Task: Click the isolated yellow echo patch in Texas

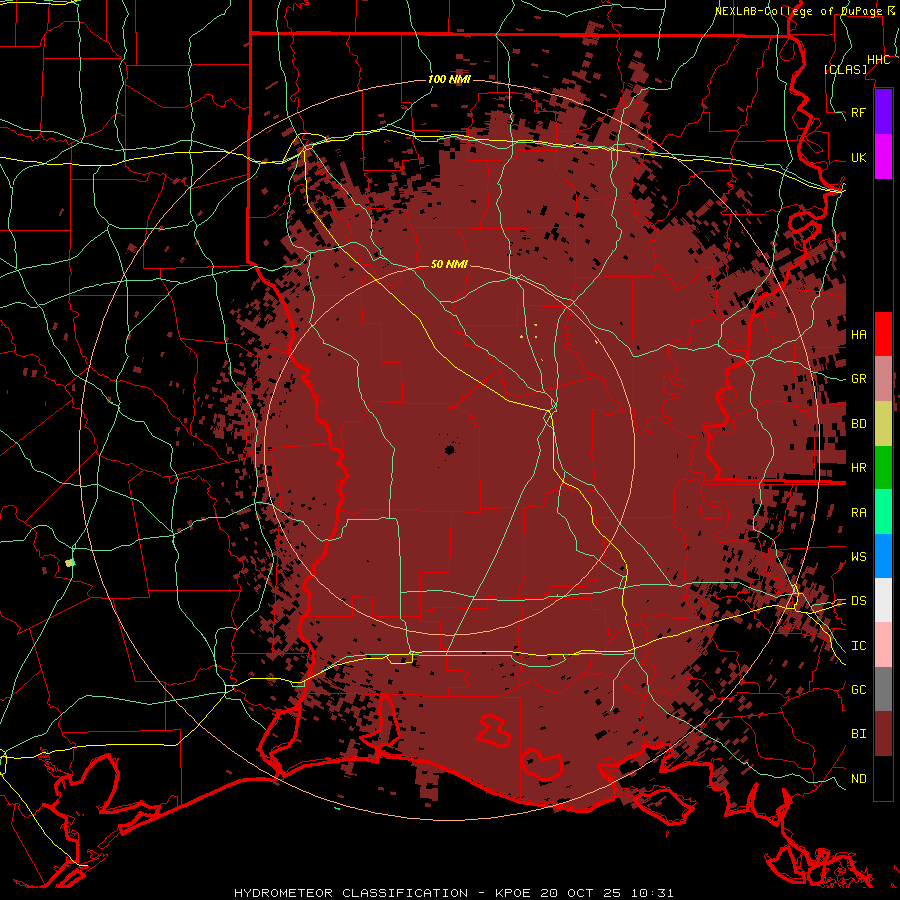Action: tap(70, 562)
